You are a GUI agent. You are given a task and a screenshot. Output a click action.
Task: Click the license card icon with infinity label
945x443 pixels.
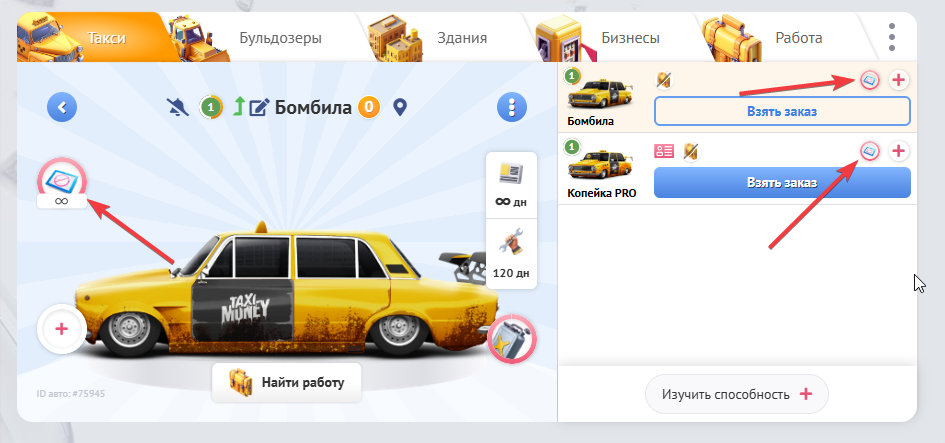point(60,183)
